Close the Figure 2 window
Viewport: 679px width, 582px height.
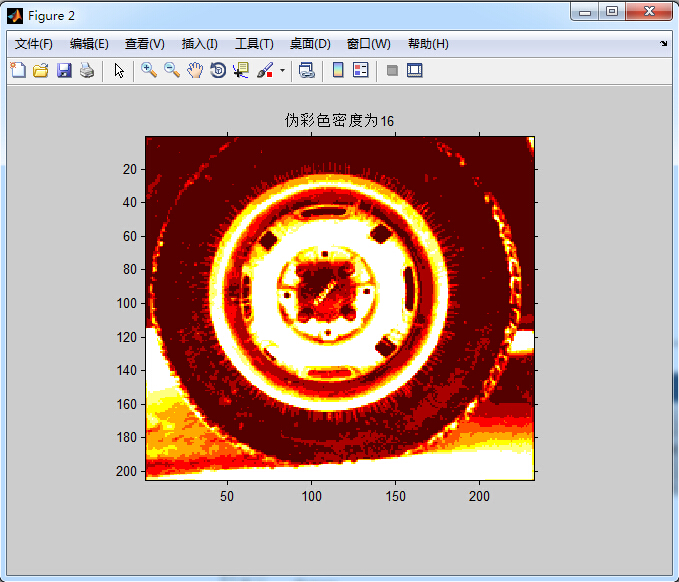click(x=649, y=12)
